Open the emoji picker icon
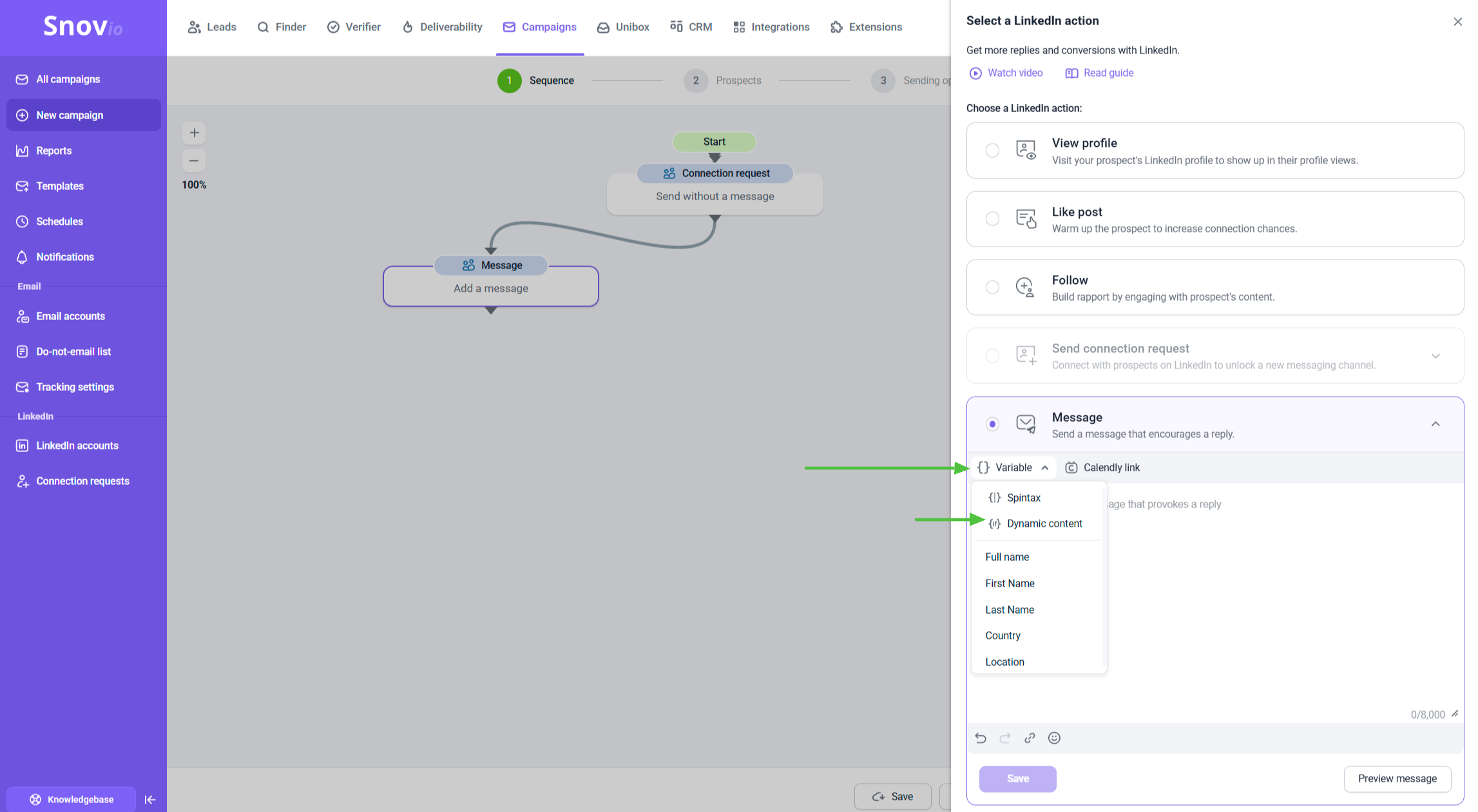Screen dimensions: 1478x812 1054,738
